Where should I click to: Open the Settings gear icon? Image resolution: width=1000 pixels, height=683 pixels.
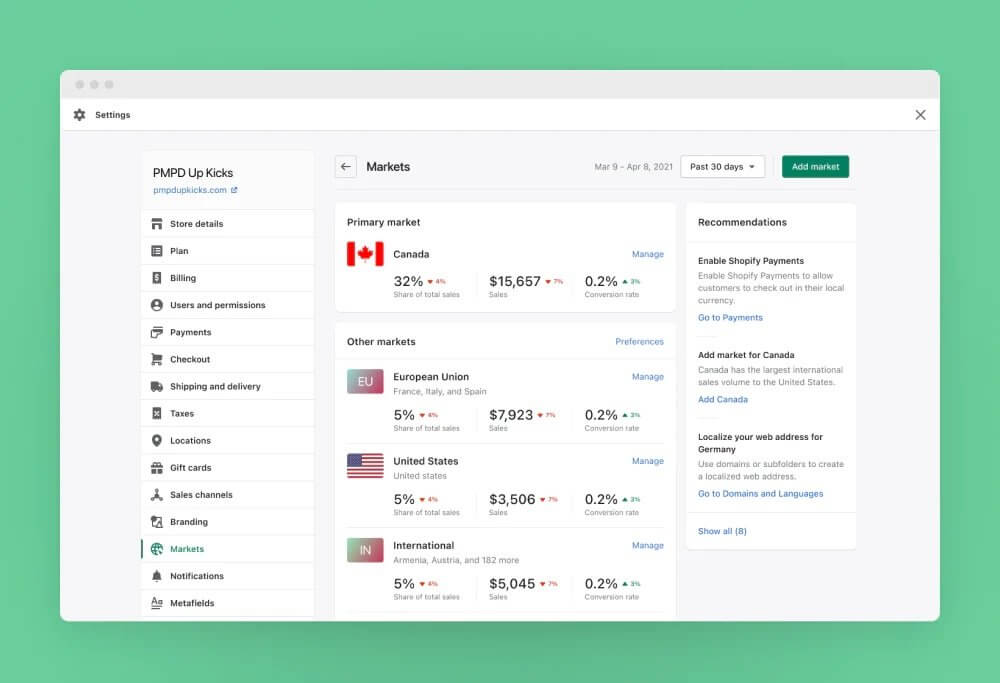pos(79,115)
